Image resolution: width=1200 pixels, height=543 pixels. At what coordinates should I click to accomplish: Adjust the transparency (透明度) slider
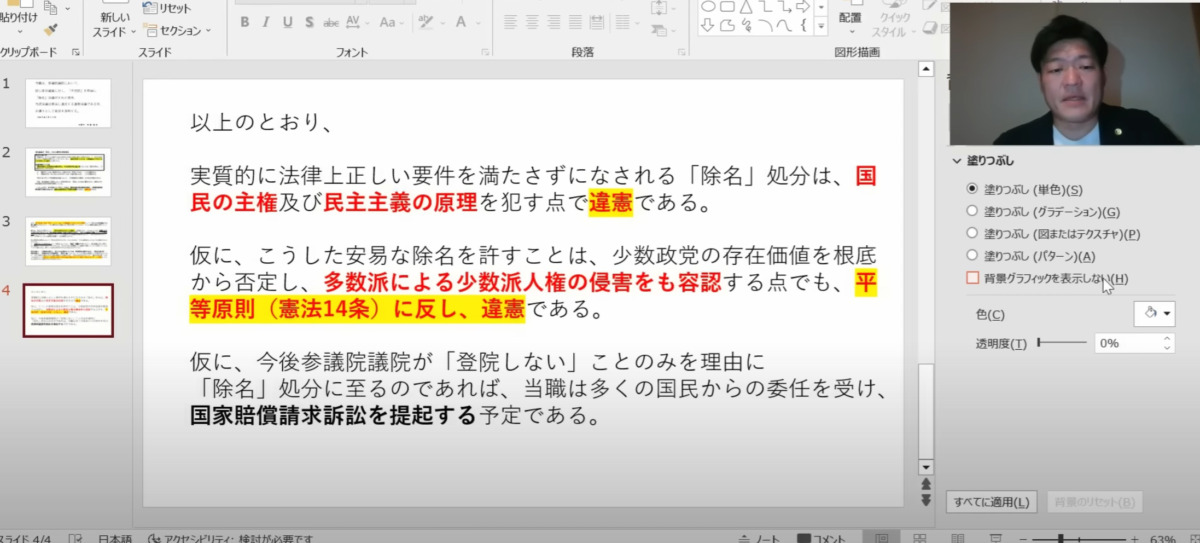pos(1062,343)
